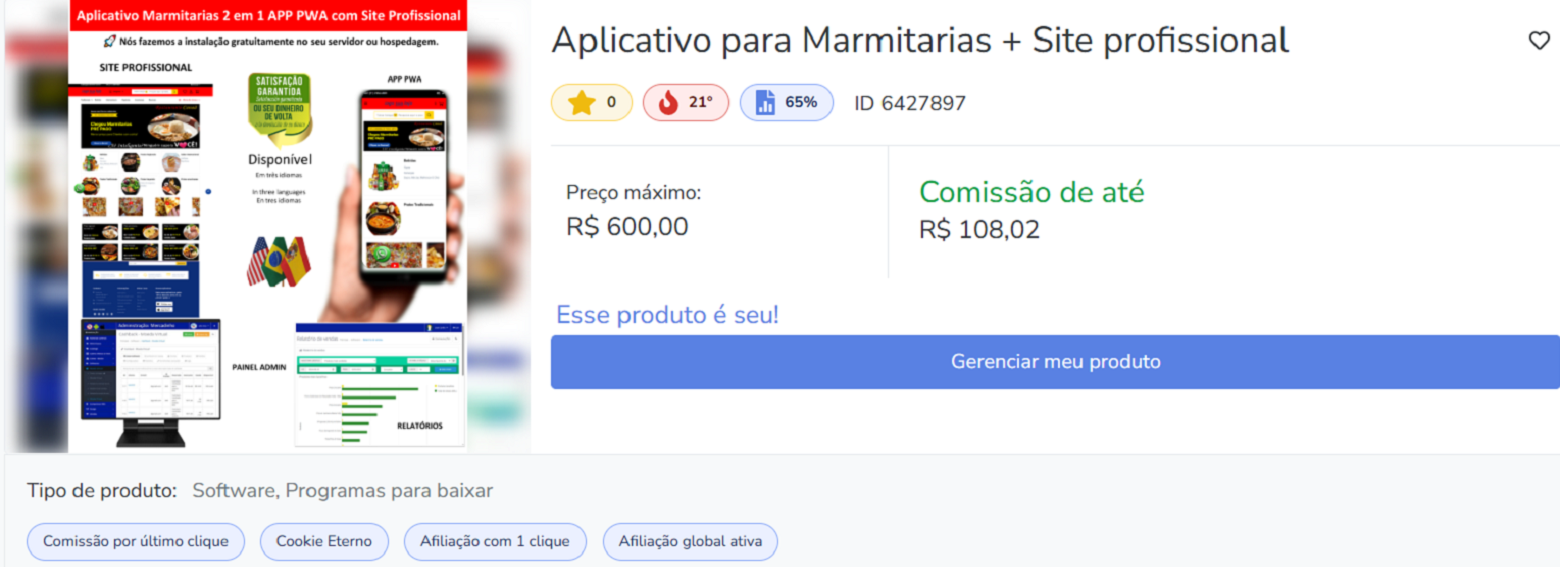The width and height of the screenshot is (1560, 567).
Task: Click the flame temperature 21° badge
Action: pyautogui.click(x=686, y=102)
